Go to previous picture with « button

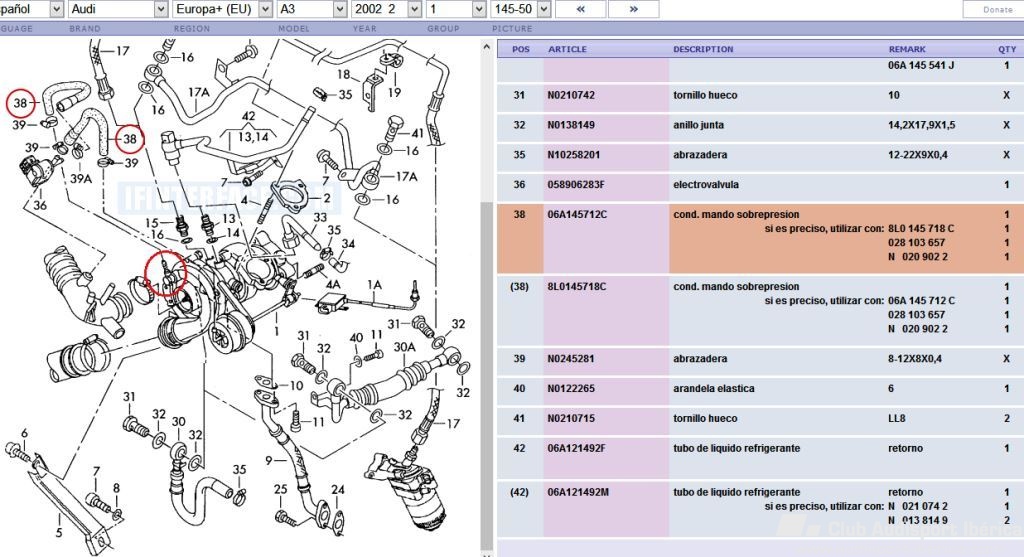tap(581, 9)
